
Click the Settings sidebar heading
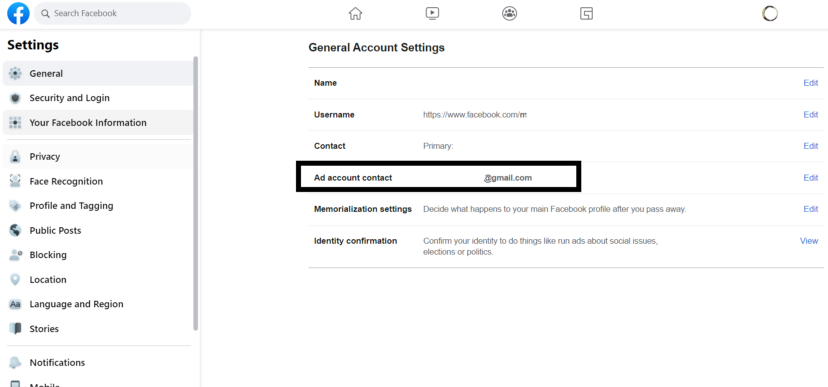click(33, 45)
